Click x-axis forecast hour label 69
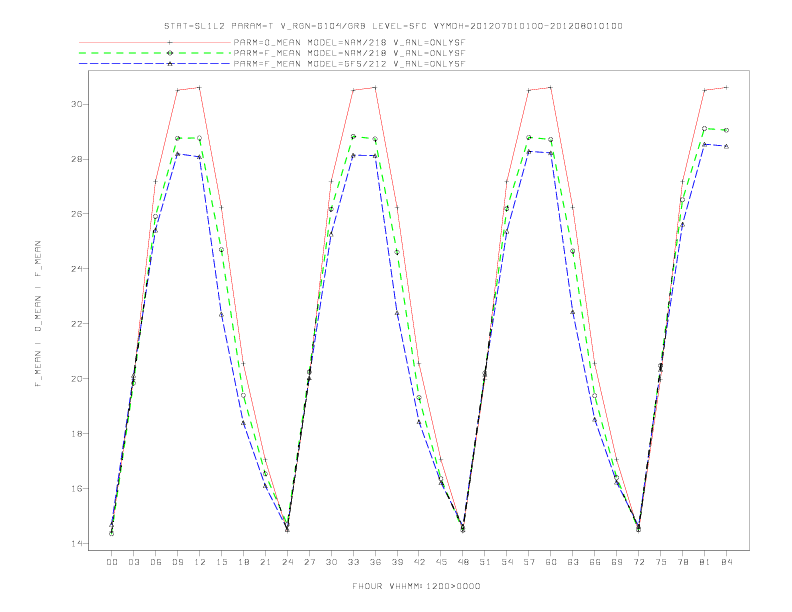This screenshot has height=612, width=792. [617, 562]
